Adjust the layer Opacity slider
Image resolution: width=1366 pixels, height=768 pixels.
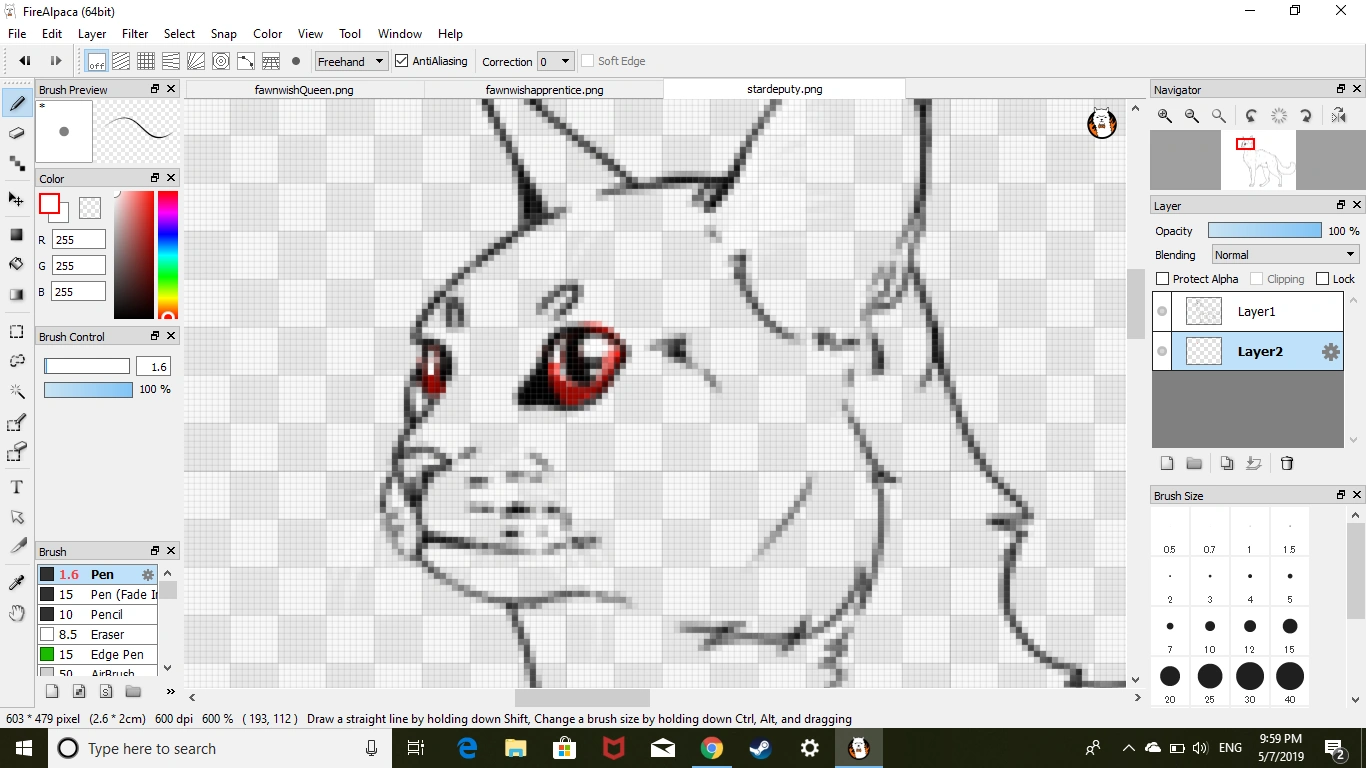[1265, 231]
